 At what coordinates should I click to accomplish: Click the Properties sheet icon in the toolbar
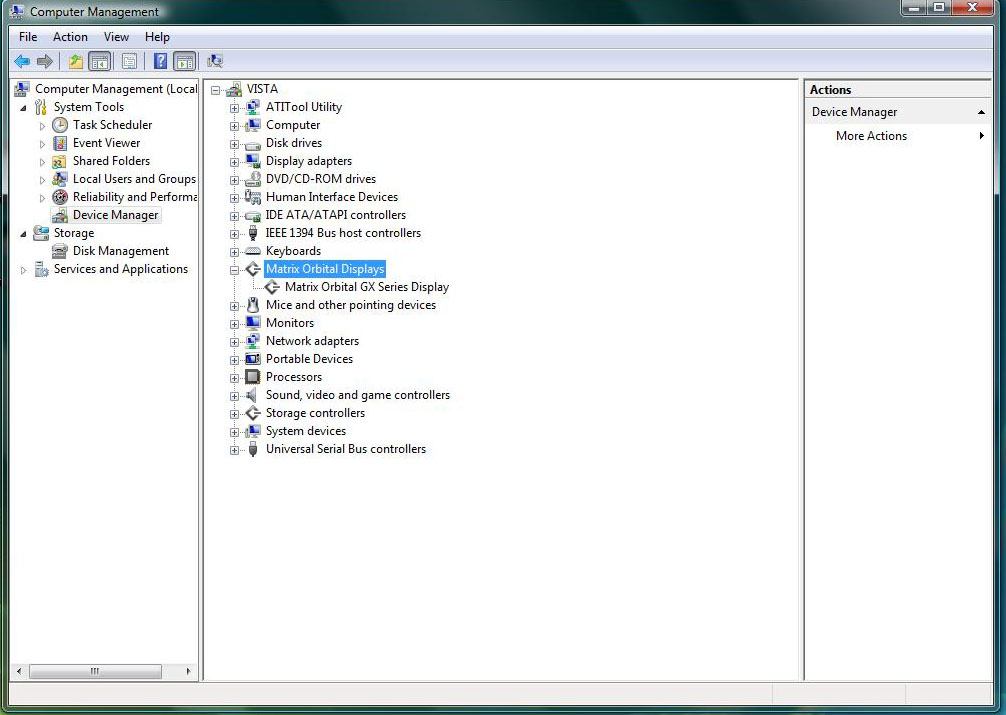click(x=129, y=62)
